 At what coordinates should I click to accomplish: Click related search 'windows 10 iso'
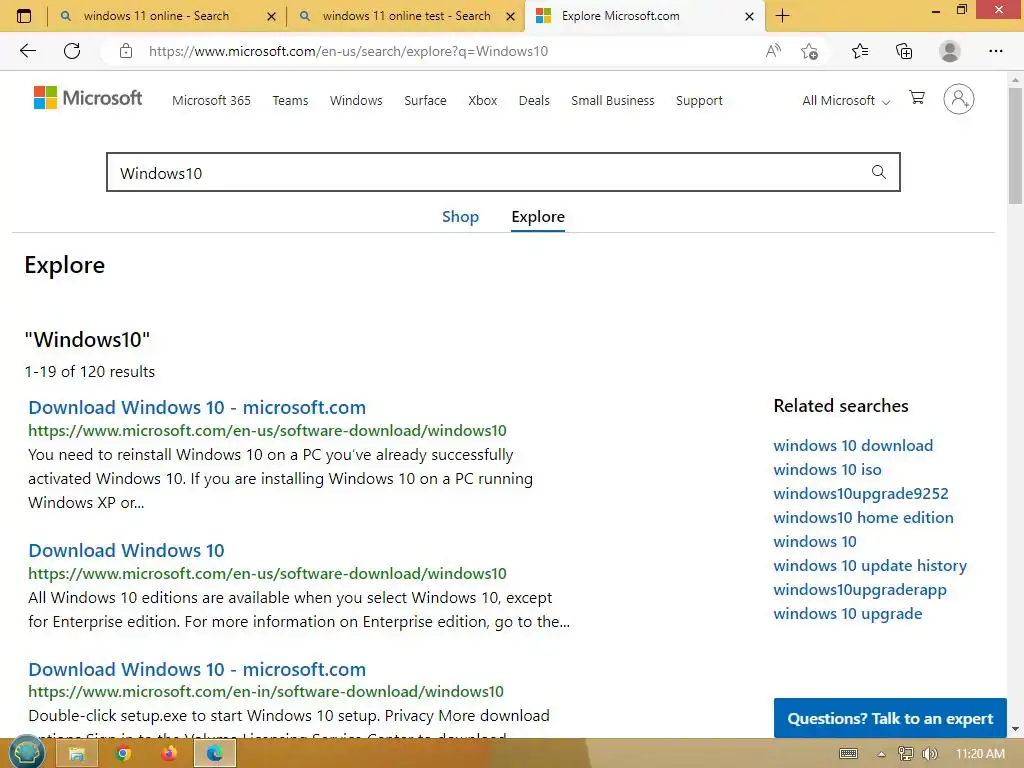827,470
